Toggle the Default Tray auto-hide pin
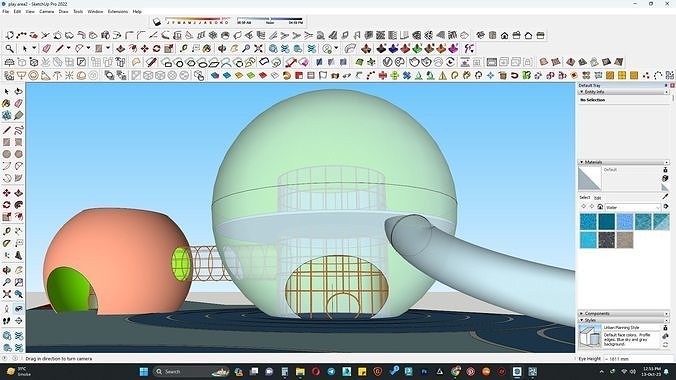The width and height of the screenshot is (676, 380). (x=666, y=85)
